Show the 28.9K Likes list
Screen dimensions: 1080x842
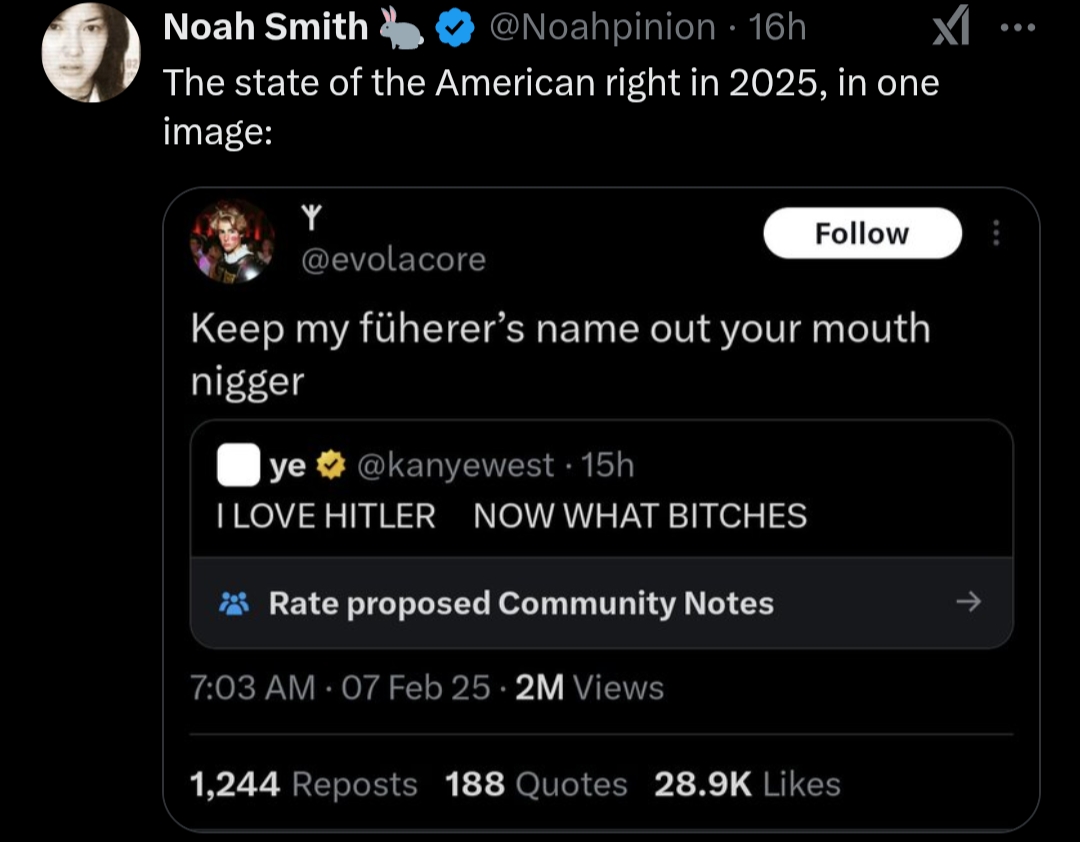point(747,784)
